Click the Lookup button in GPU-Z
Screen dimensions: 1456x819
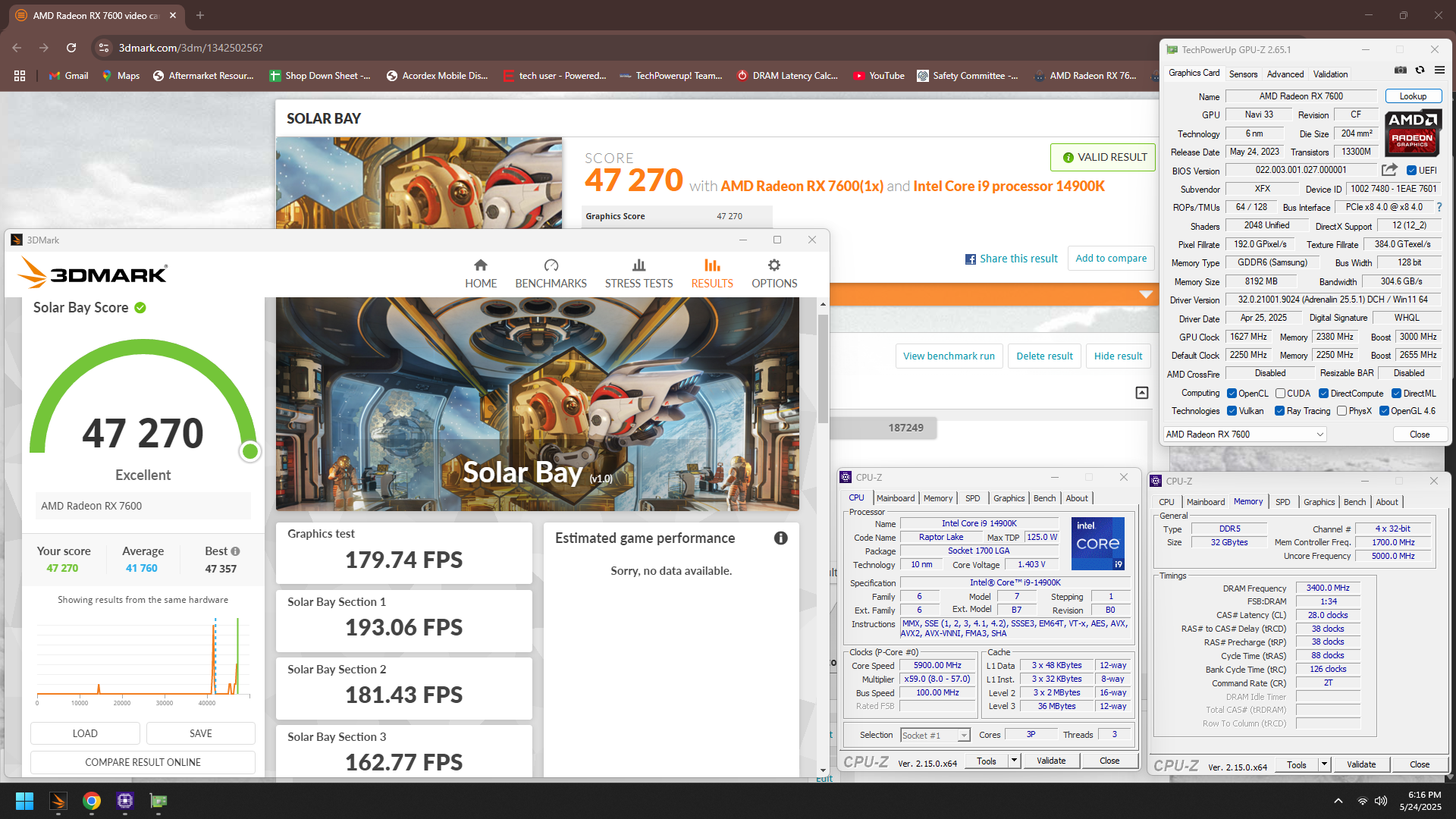pyautogui.click(x=1413, y=96)
